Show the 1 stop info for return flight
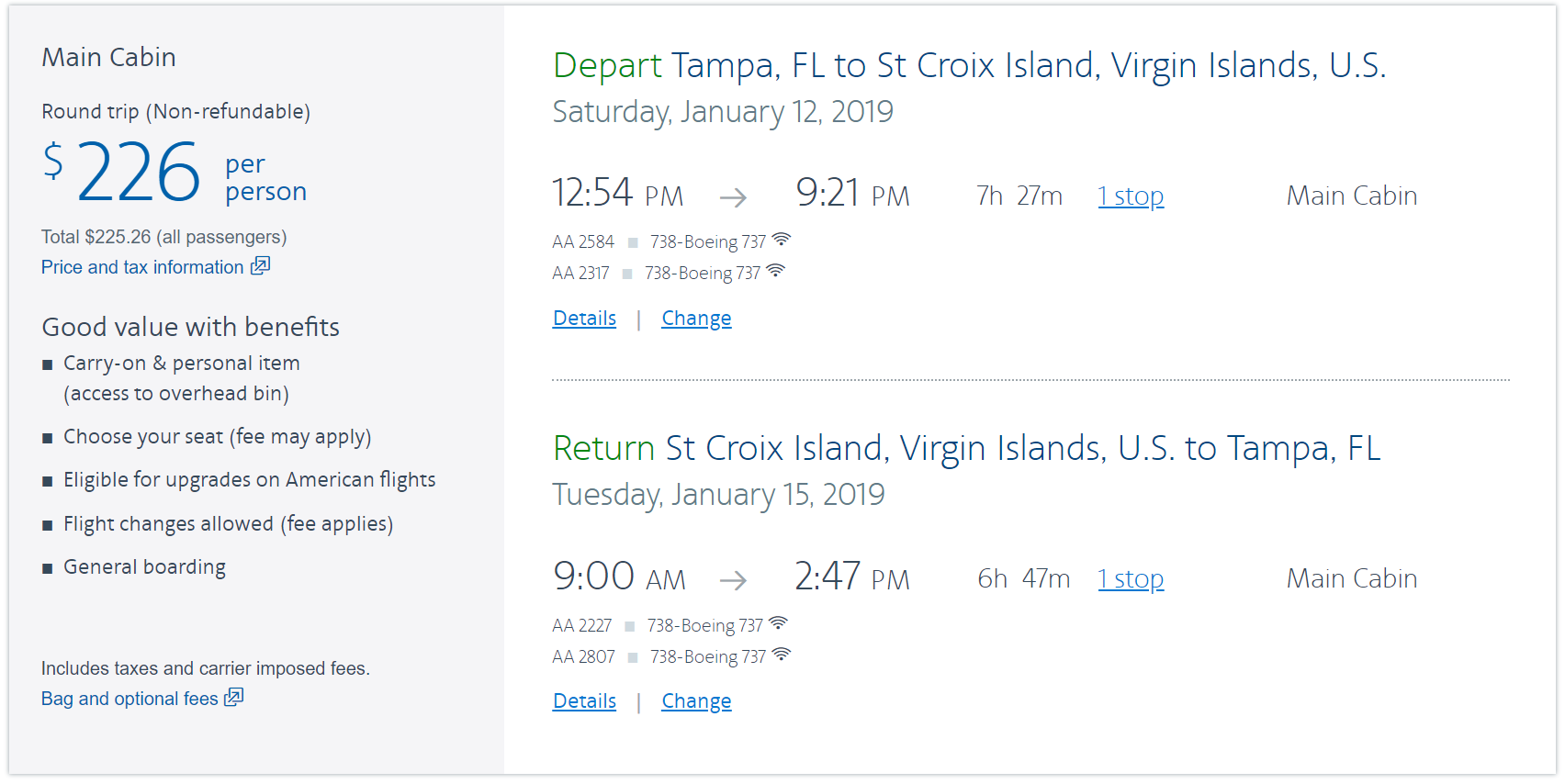This screenshot has height=784, width=1565. [x=1131, y=579]
